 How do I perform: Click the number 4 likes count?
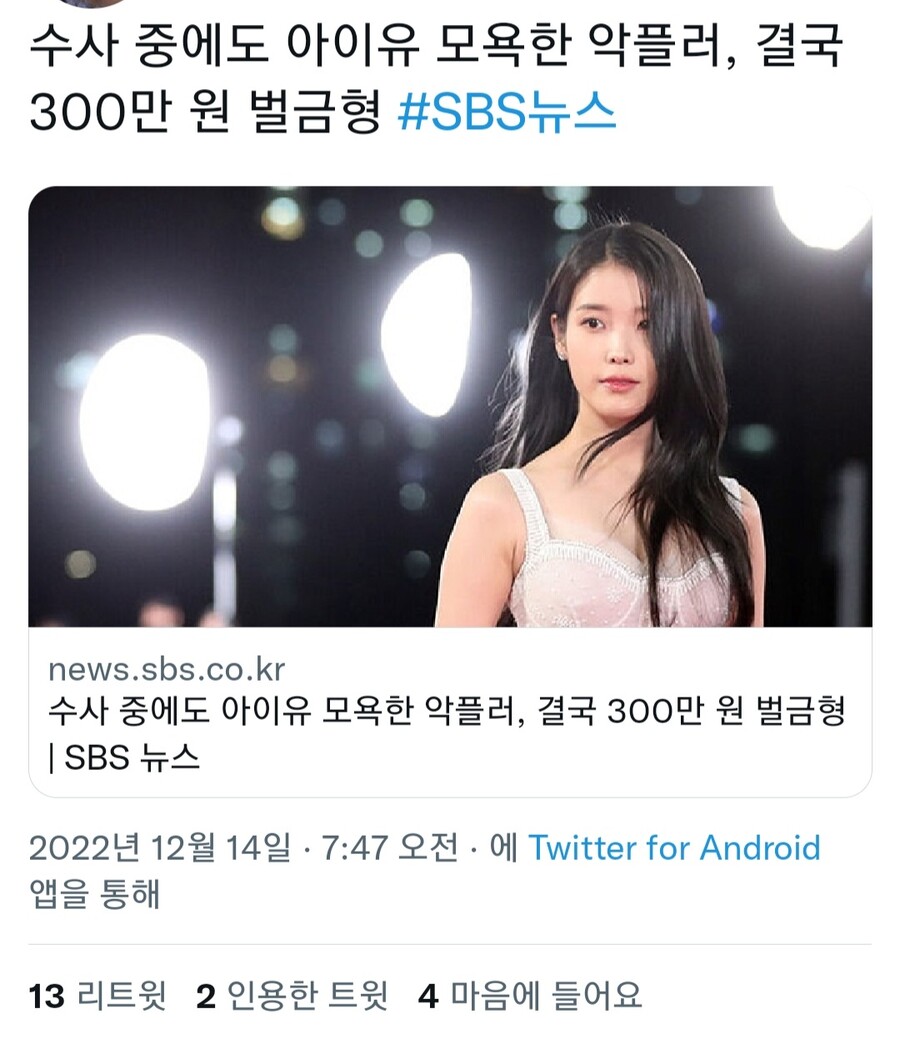click(429, 996)
